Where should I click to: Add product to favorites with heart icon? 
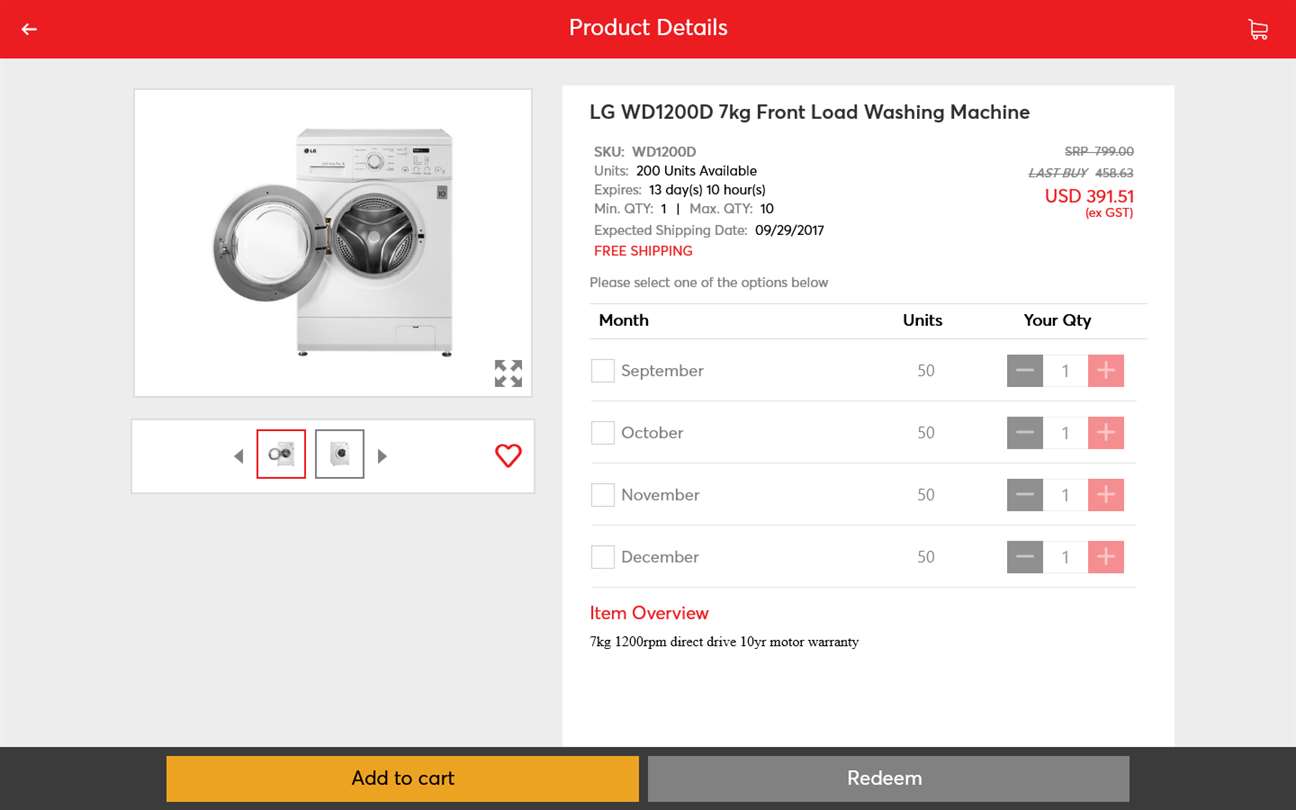(x=508, y=456)
